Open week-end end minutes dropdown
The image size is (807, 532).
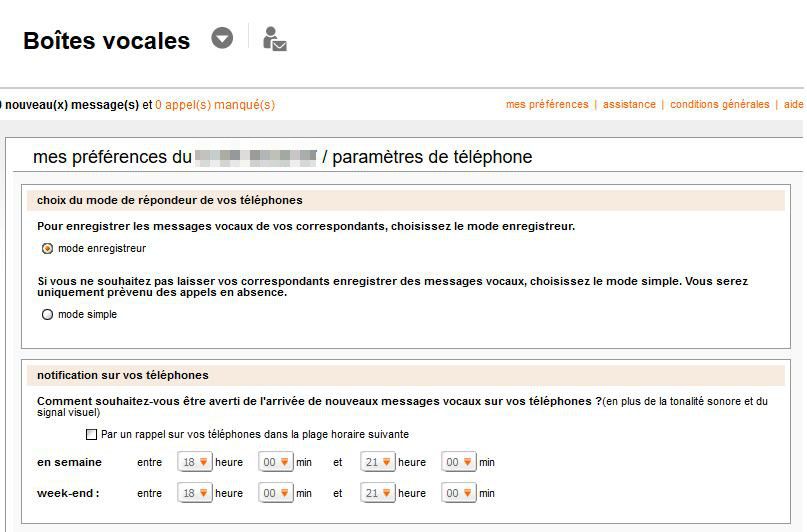point(459,493)
